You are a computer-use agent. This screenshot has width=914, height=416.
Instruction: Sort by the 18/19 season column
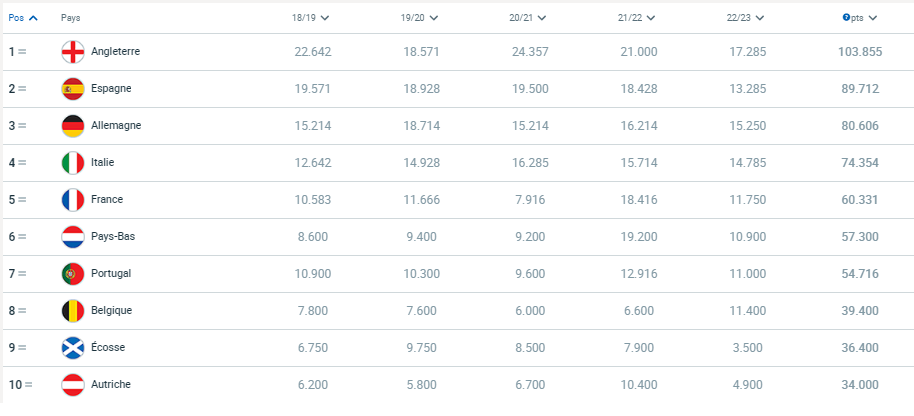pyautogui.click(x=311, y=18)
